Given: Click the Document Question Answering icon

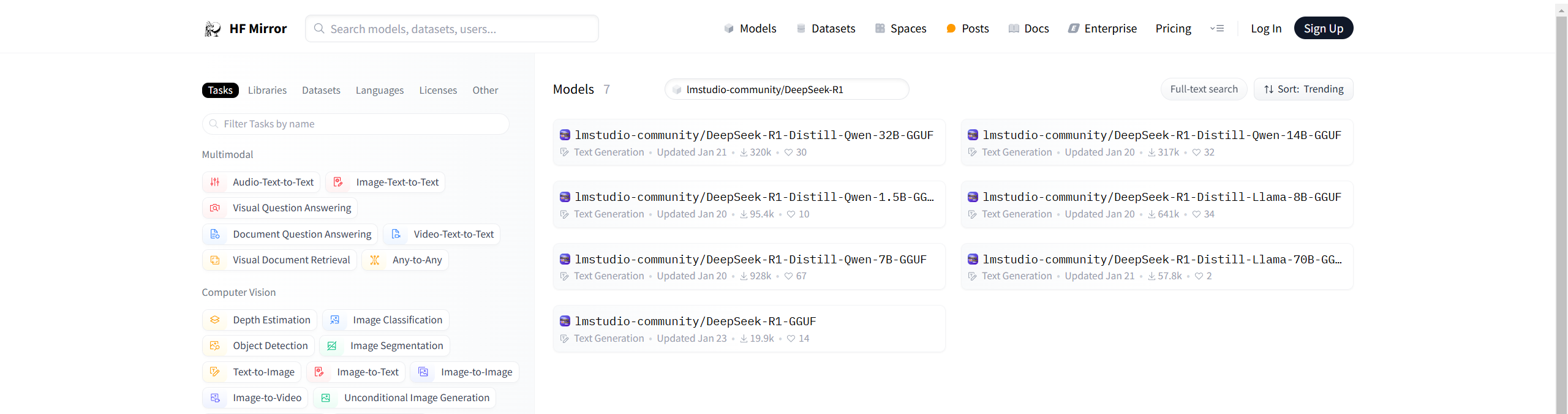Looking at the screenshot, I should [215, 235].
